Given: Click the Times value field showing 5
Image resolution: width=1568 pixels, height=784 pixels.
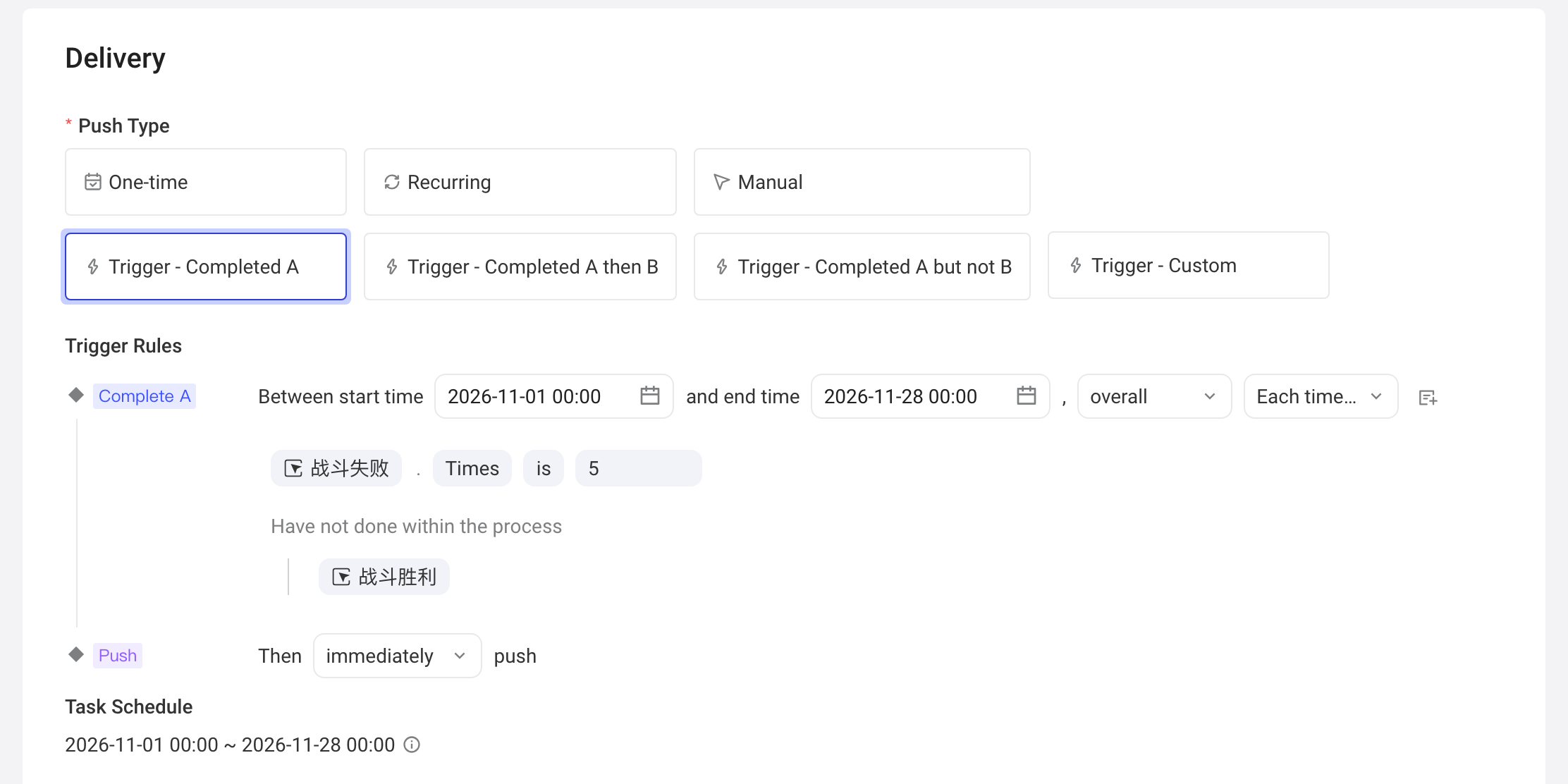Looking at the screenshot, I should [x=639, y=468].
